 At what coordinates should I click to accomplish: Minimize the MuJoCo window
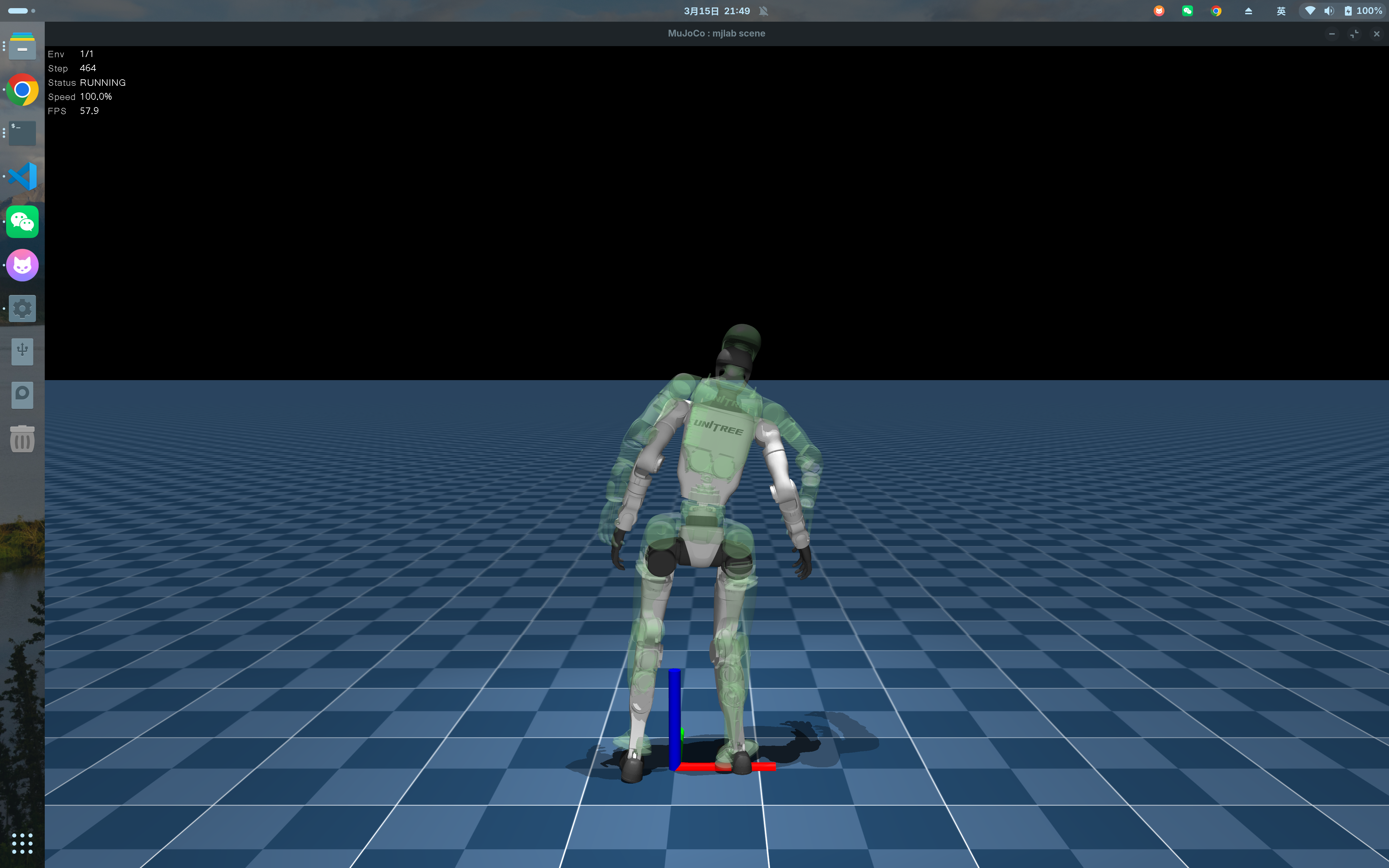pos(1332,34)
